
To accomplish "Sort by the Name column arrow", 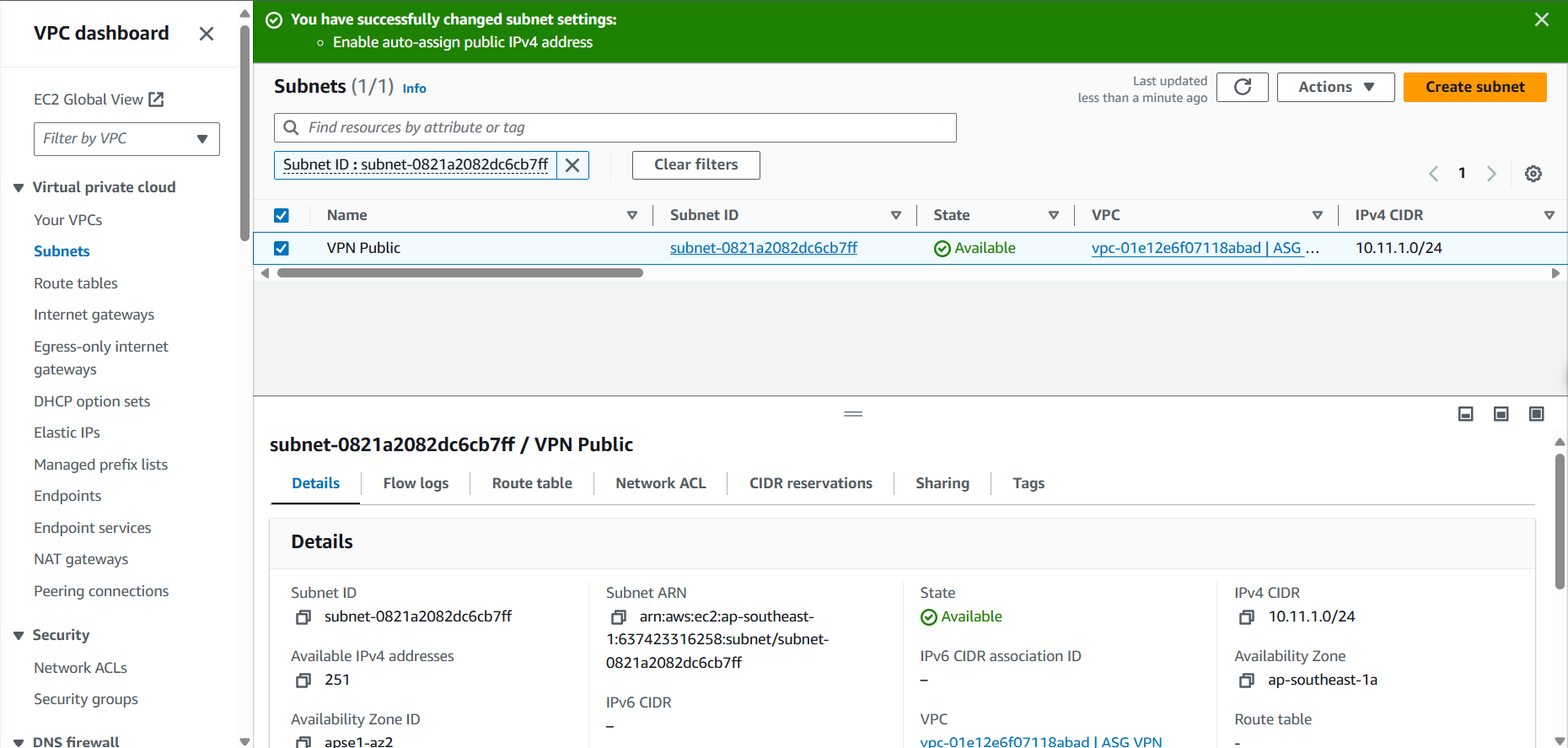I will tap(632, 216).
